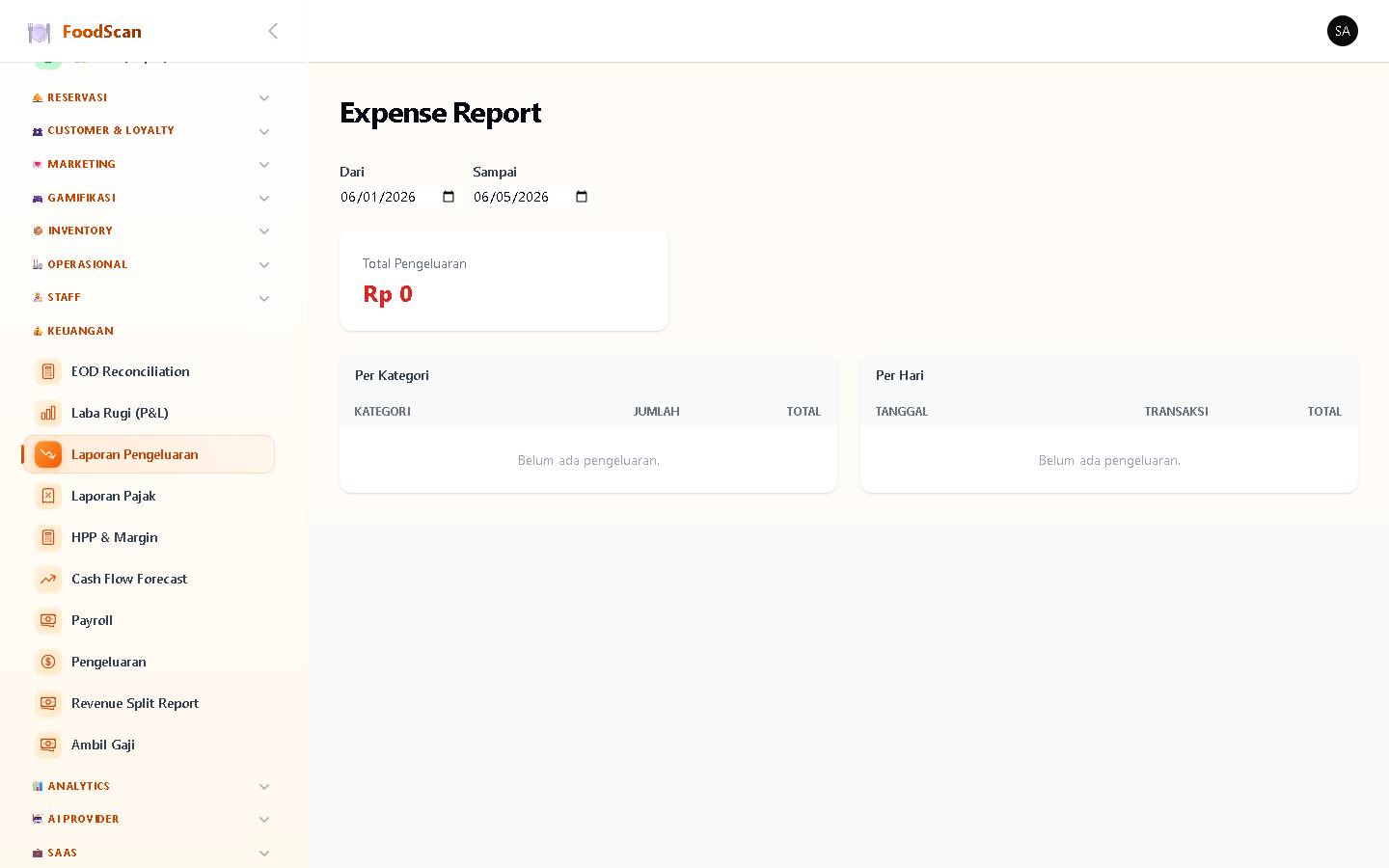This screenshot has width=1389, height=868.
Task: Click the KATEGORI column header
Action: (382, 412)
